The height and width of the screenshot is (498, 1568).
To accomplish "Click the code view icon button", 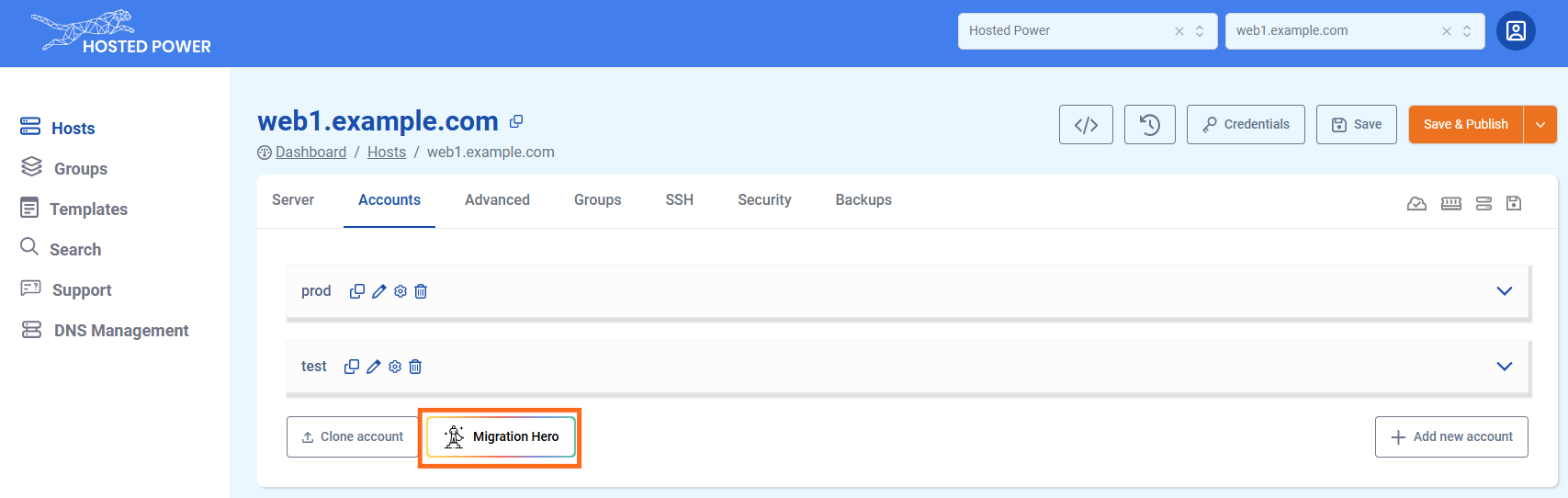I will point(1086,125).
